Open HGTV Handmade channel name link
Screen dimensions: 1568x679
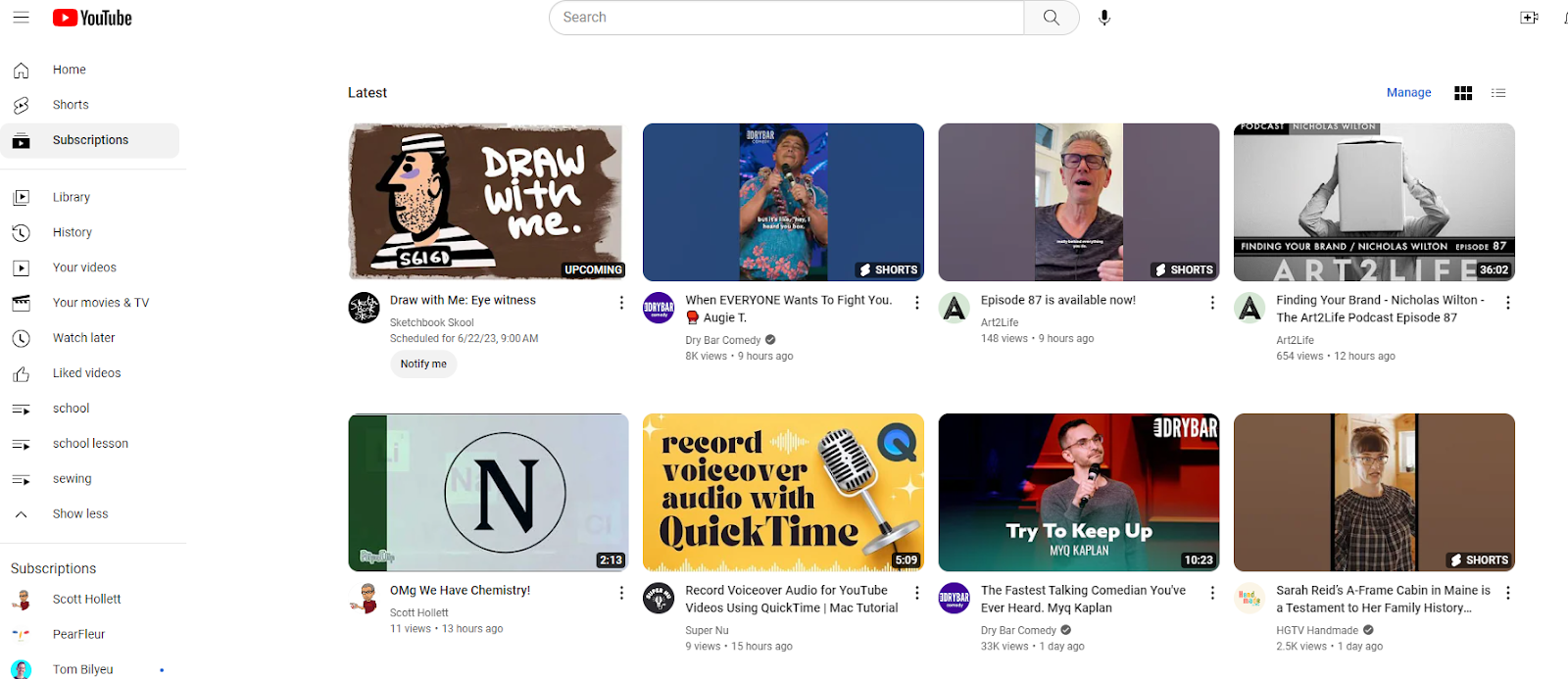coord(1317,630)
